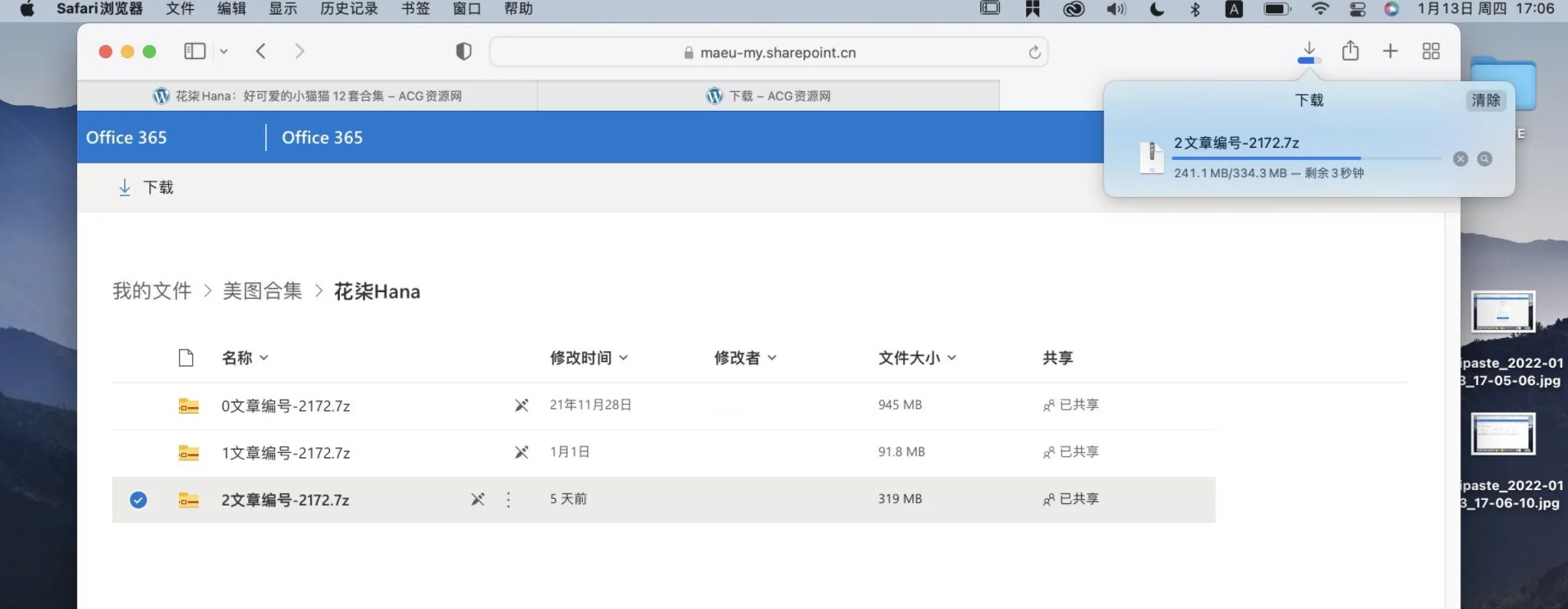Click 清除 in downloads popup
This screenshot has height=609, width=1568.
coord(1486,100)
